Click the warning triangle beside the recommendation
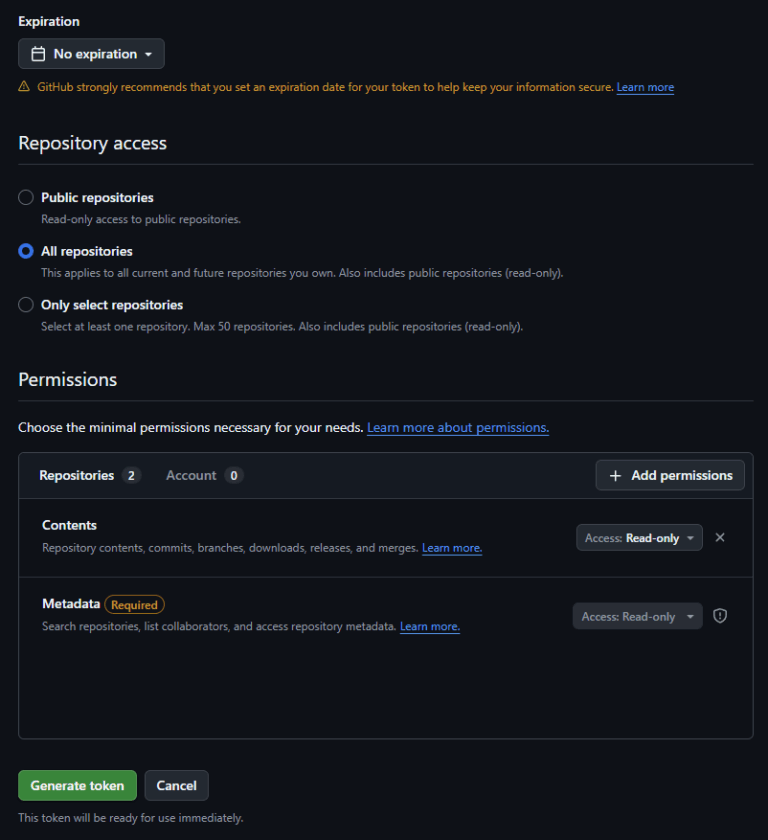Image resolution: width=768 pixels, height=840 pixels. [x=22, y=87]
